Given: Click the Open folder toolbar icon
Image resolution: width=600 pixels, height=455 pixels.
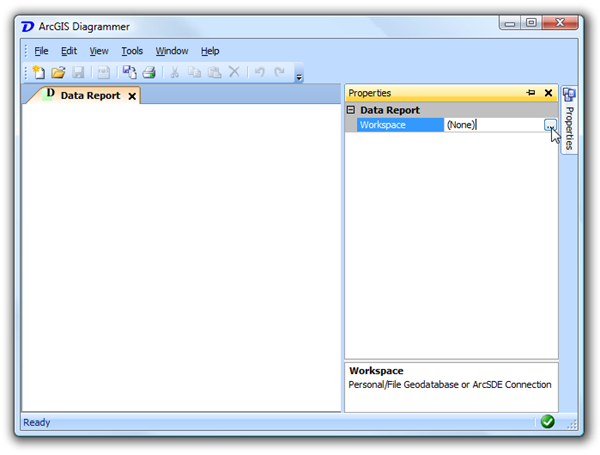Looking at the screenshot, I should 58,72.
